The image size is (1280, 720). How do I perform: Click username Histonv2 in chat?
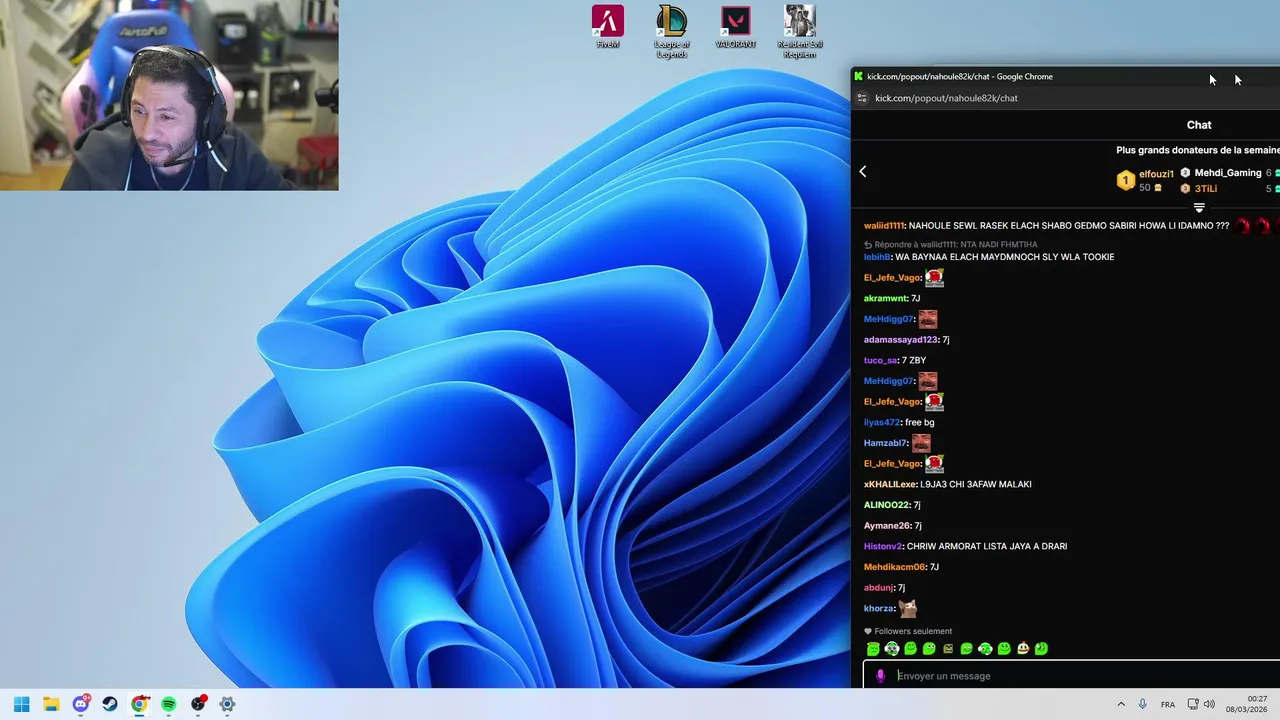pos(883,547)
